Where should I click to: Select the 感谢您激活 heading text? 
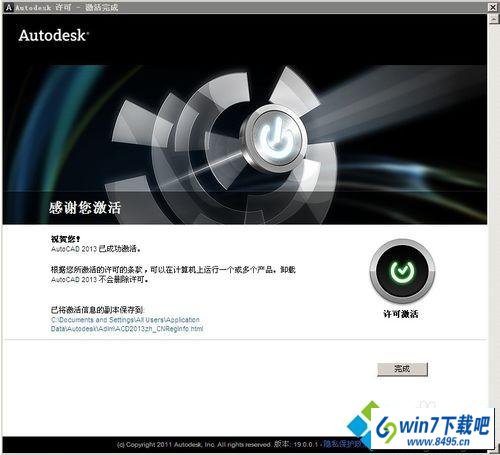coord(85,208)
